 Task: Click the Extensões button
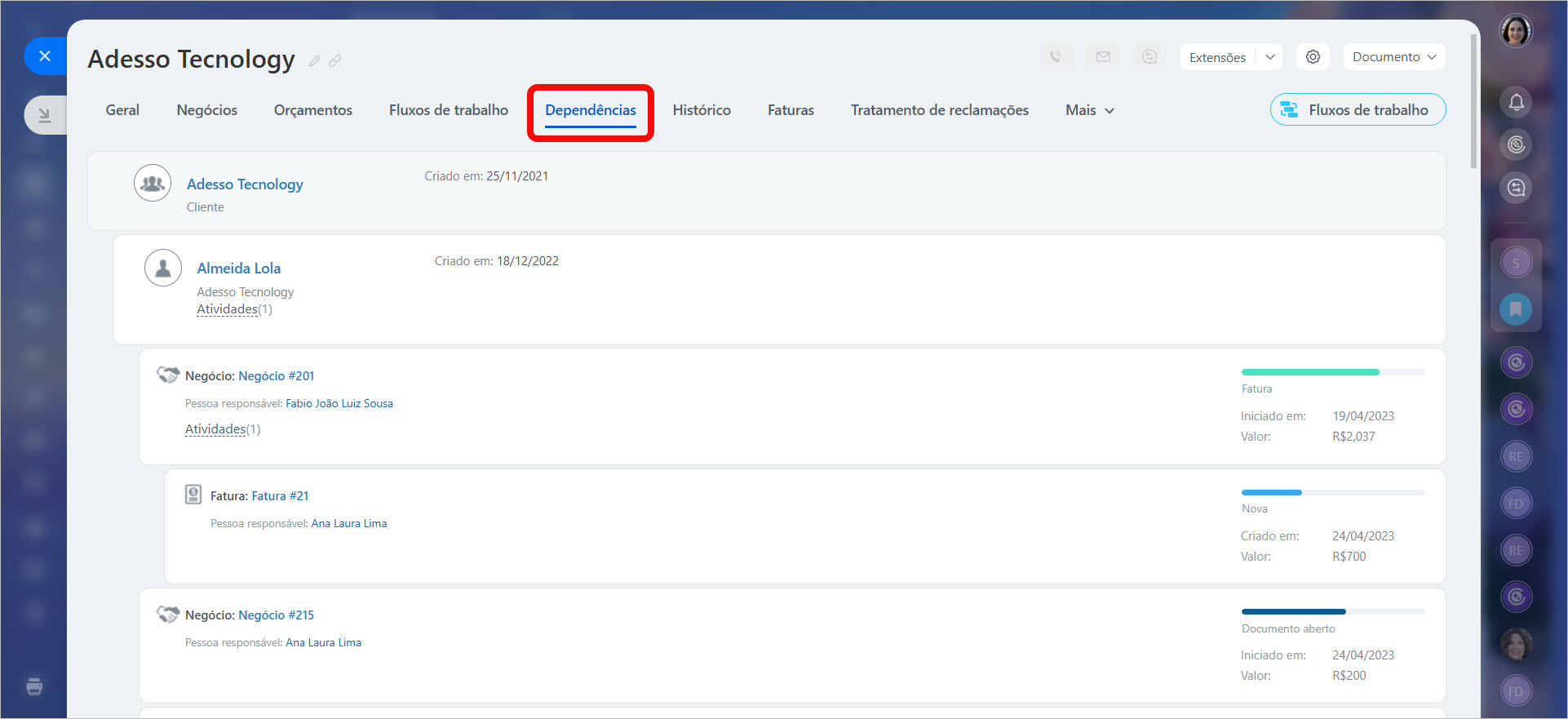[x=1217, y=57]
